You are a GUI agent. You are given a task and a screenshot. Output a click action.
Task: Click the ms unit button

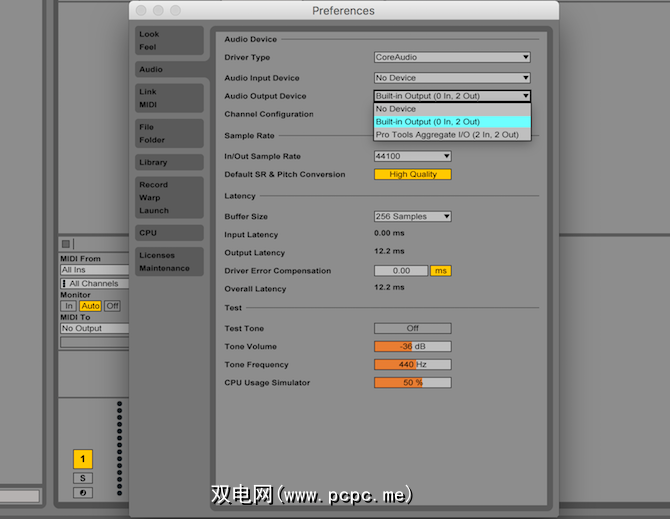pyautogui.click(x=441, y=271)
